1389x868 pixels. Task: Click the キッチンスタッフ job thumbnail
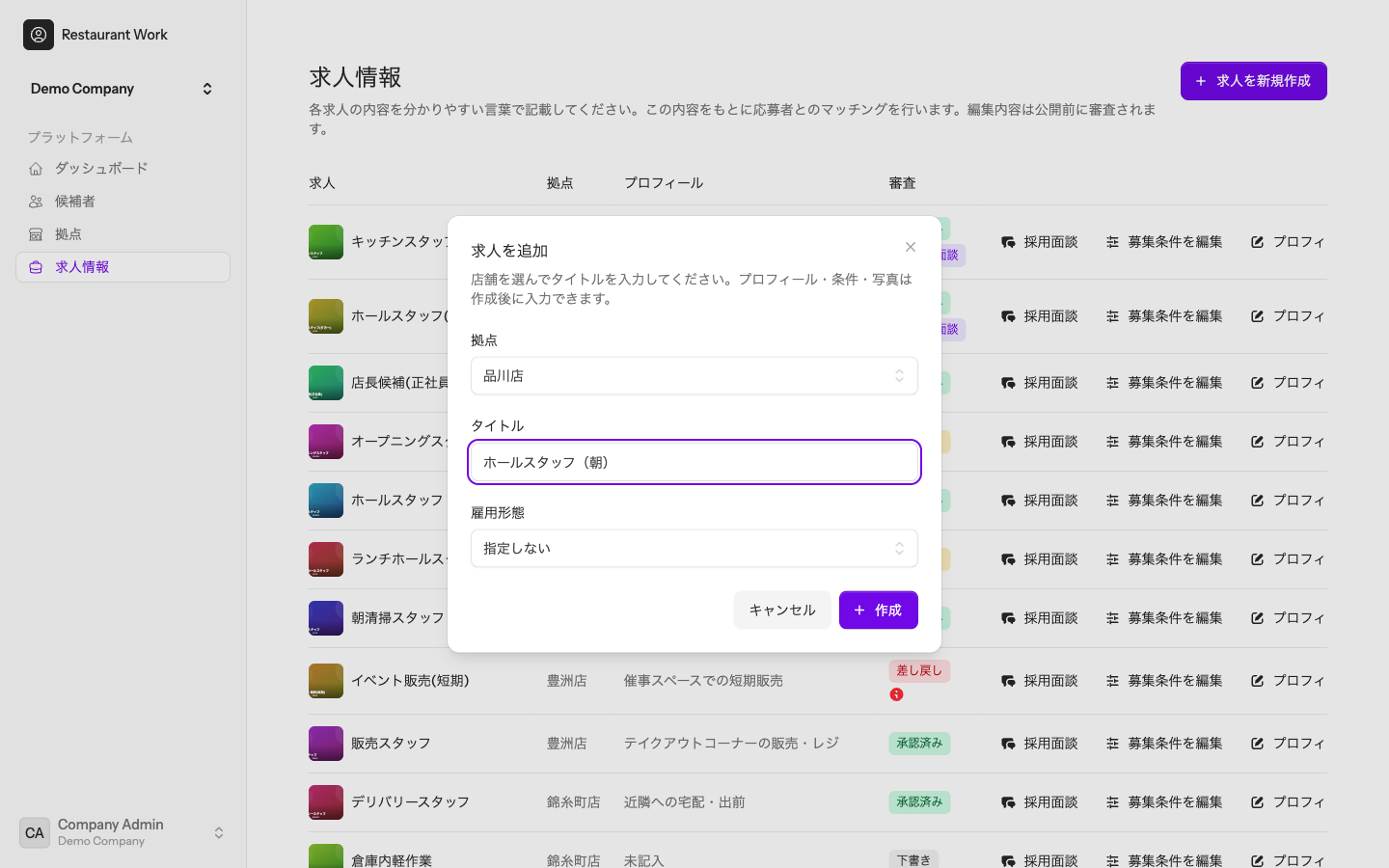point(326,242)
